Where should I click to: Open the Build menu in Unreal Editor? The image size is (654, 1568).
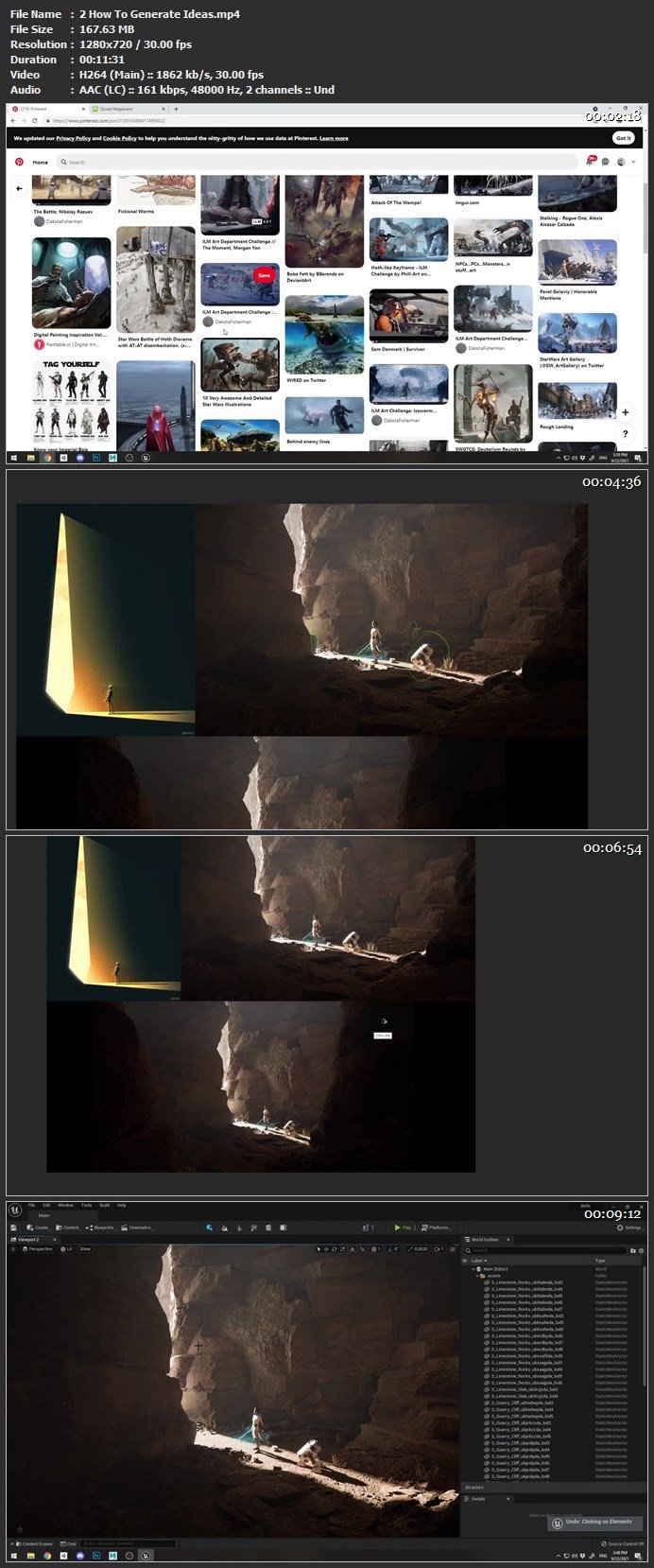tap(105, 1205)
